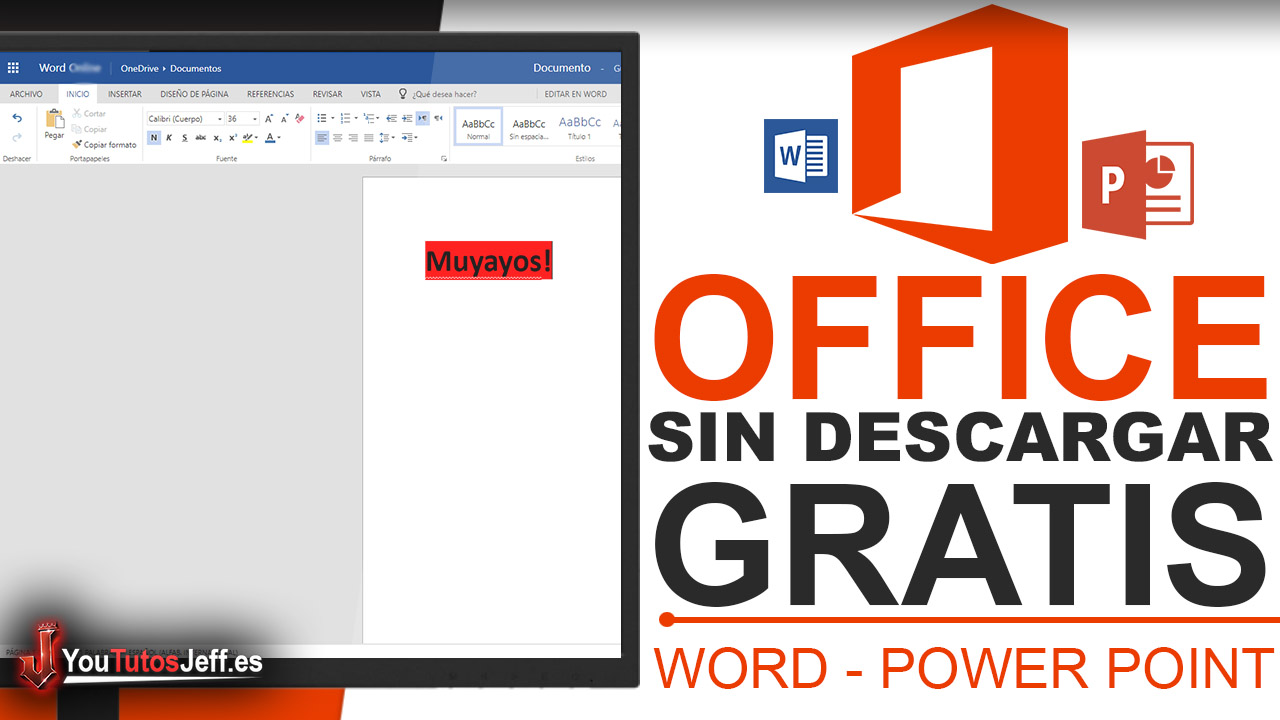Expand the bullet list style arrow
This screenshot has height=720, width=1280.
[332, 118]
